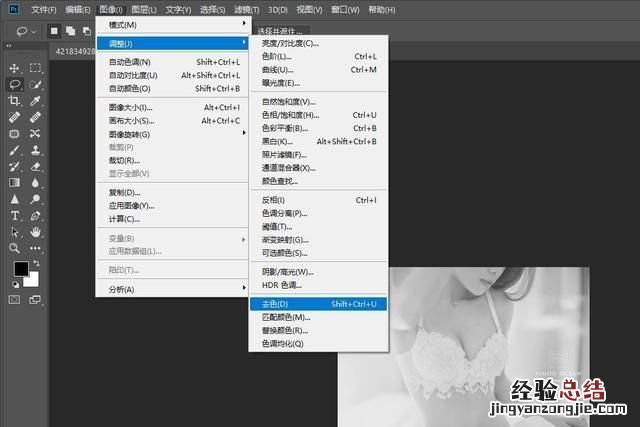Image resolution: width=640 pixels, height=427 pixels.
Task: Select the Horizontal Type tool
Action: click(x=14, y=216)
